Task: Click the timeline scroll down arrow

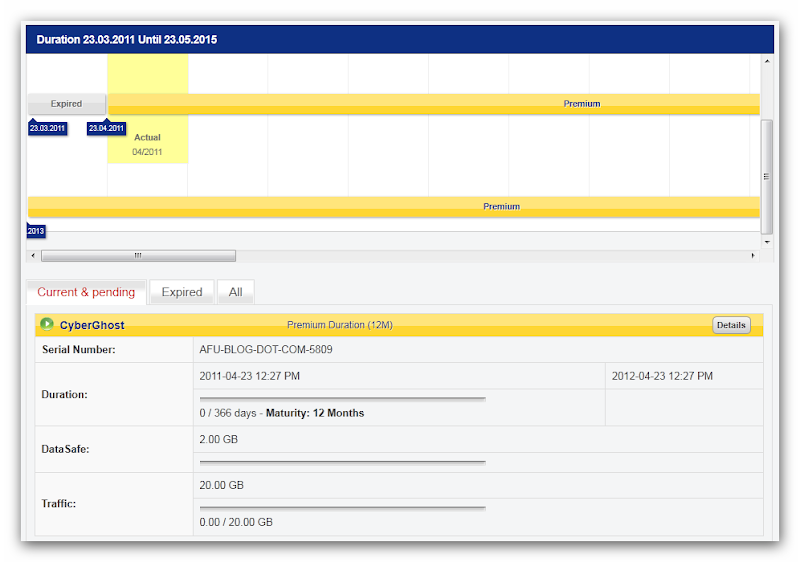Action: (767, 242)
